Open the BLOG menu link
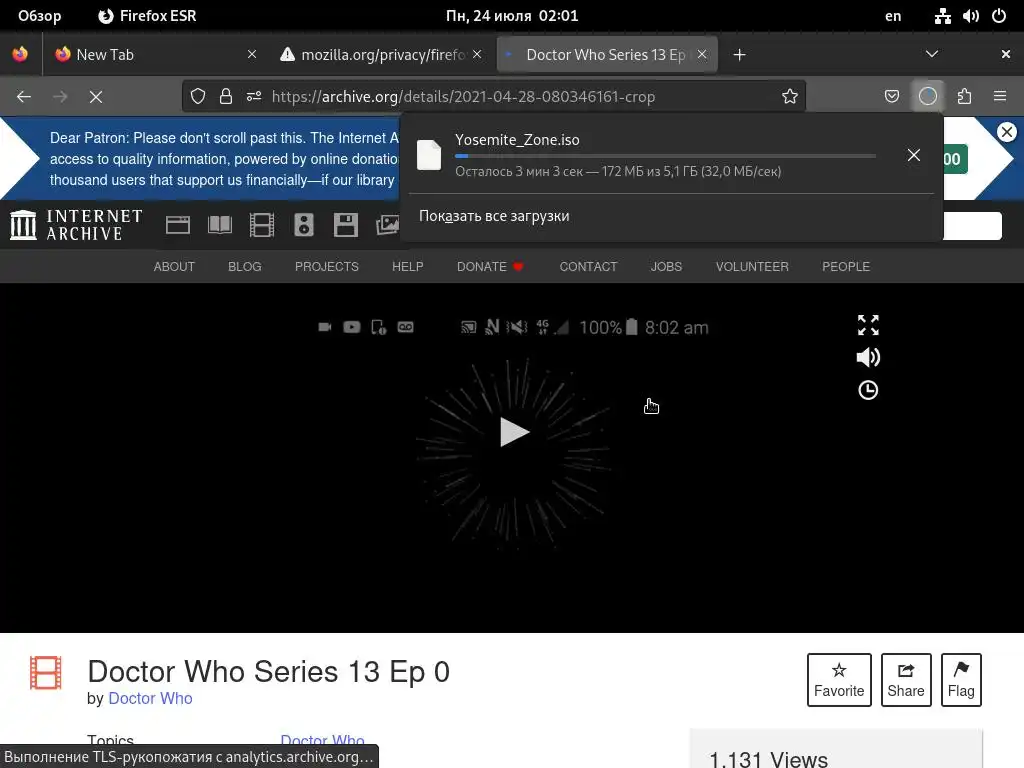Screen dimensions: 1024x768 [x=244, y=266]
